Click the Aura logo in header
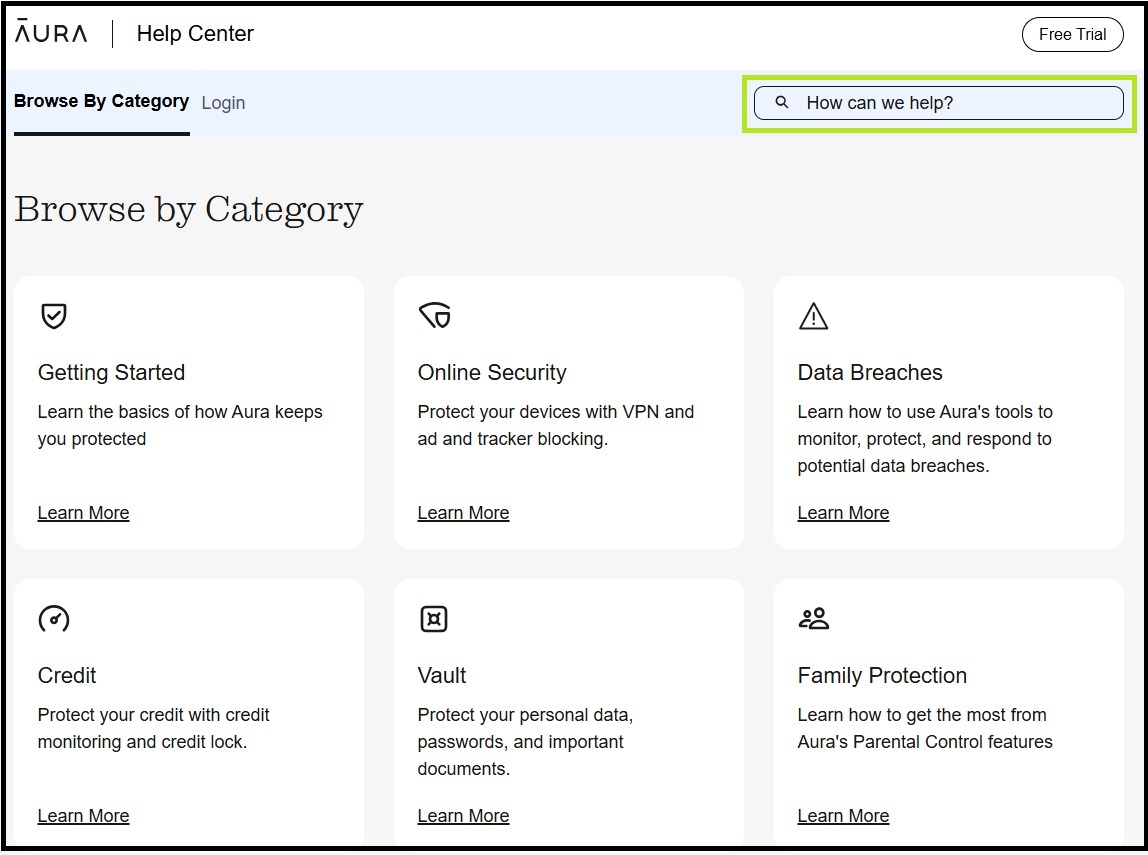The width and height of the screenshot is (1148, 855). pyautogui.click(x=51, y=33)
